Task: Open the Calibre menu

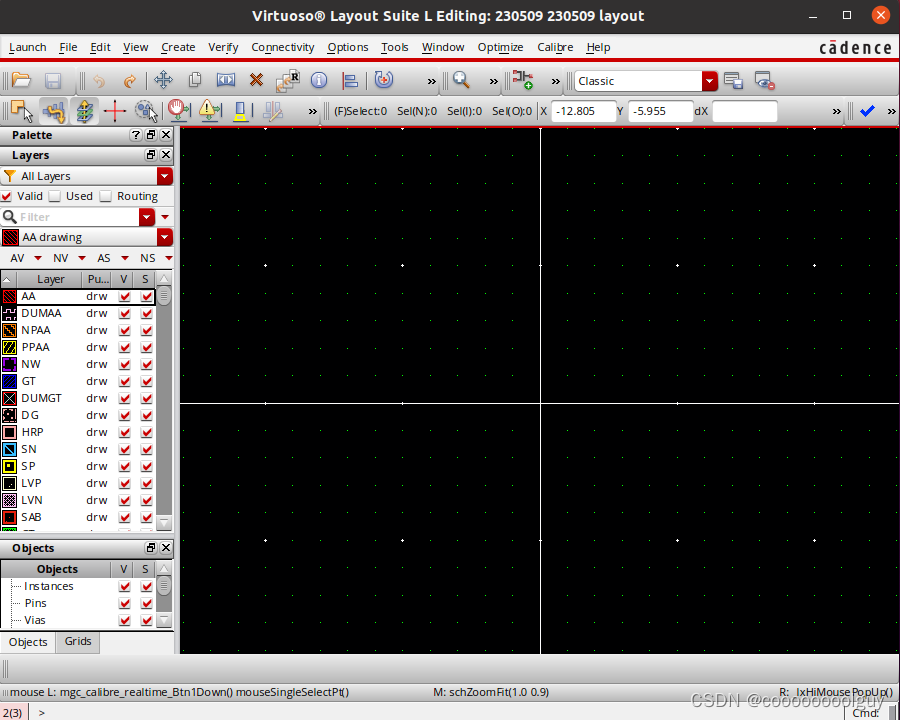Action: tap(555, 47)
